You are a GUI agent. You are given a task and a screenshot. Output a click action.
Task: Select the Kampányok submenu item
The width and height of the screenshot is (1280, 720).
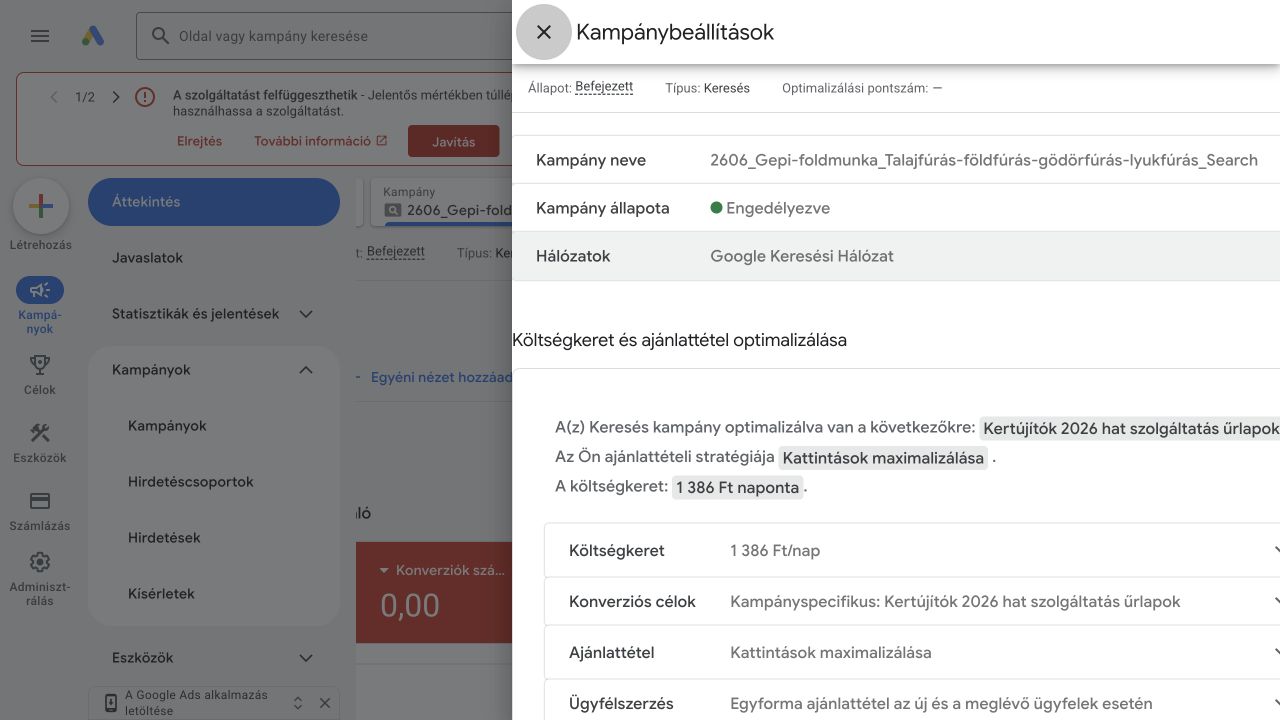click(214, 426)
